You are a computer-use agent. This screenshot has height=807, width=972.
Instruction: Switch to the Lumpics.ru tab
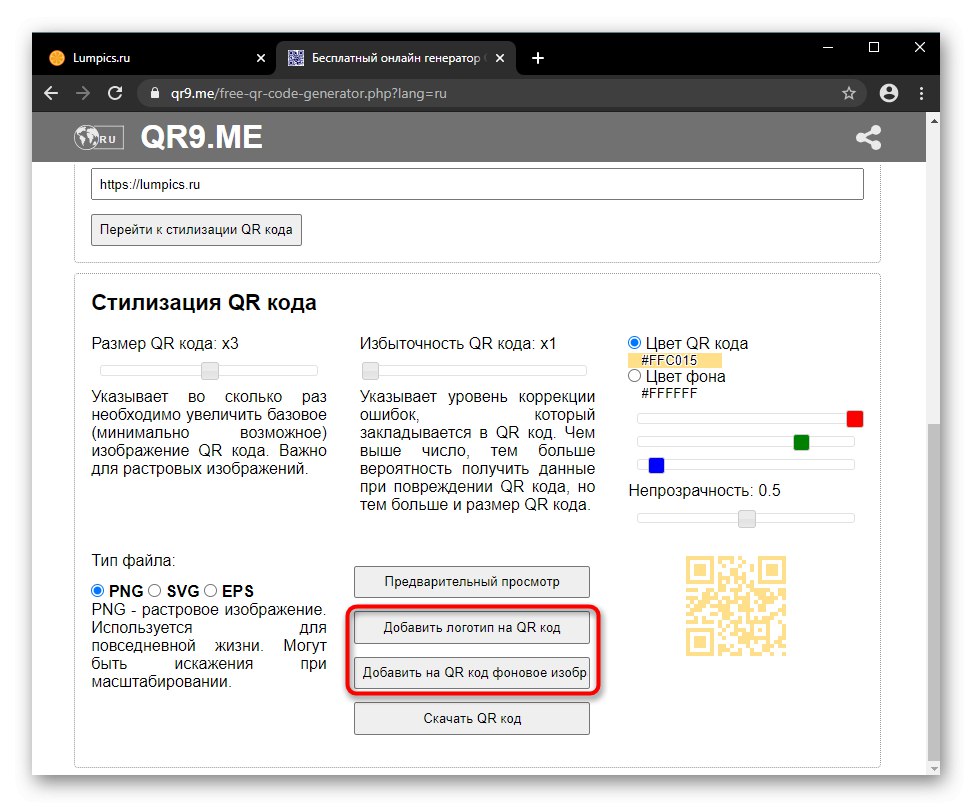155,58
